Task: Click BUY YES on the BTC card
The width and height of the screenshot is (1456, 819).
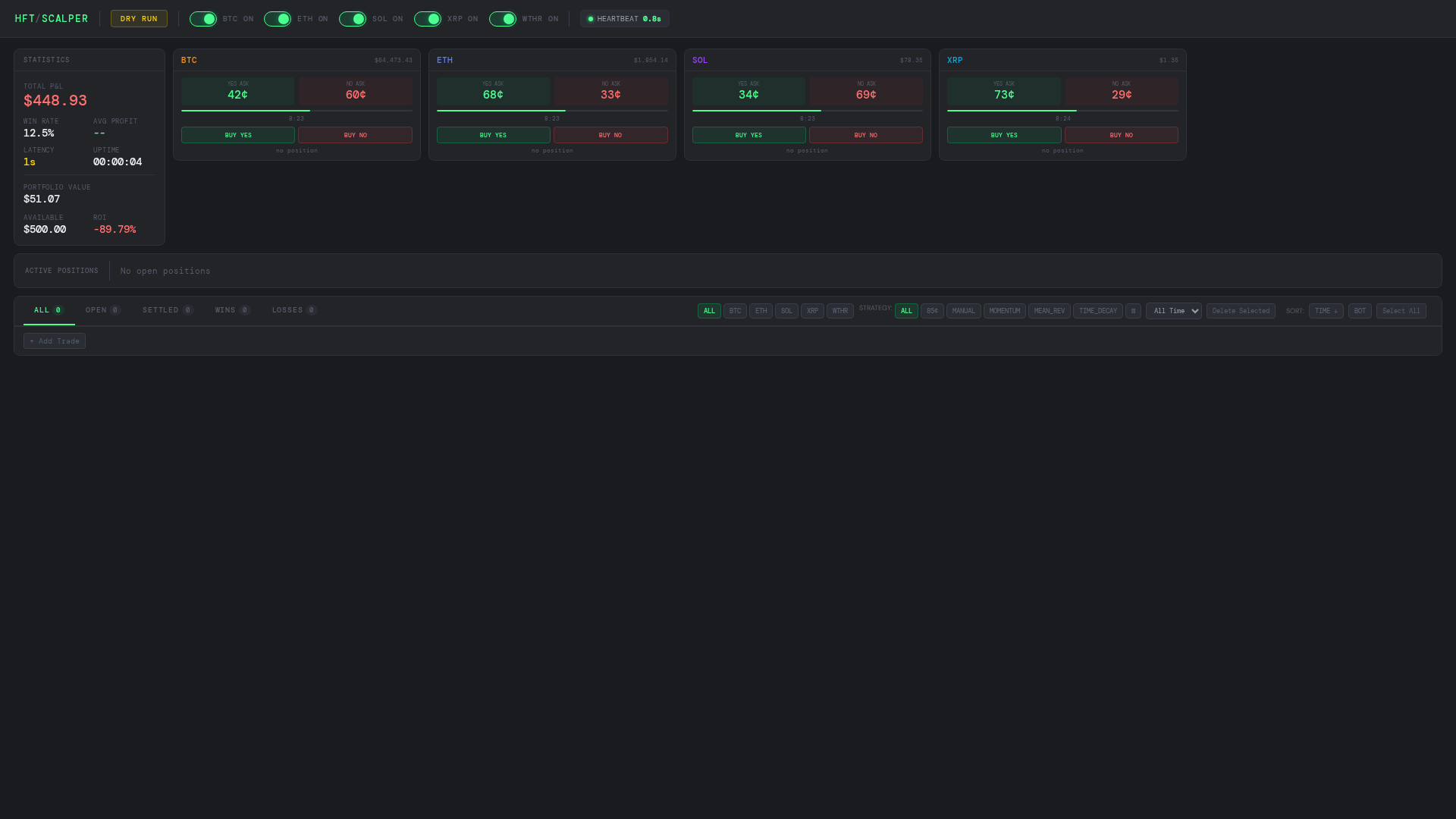Action: (x=237, y=134)
